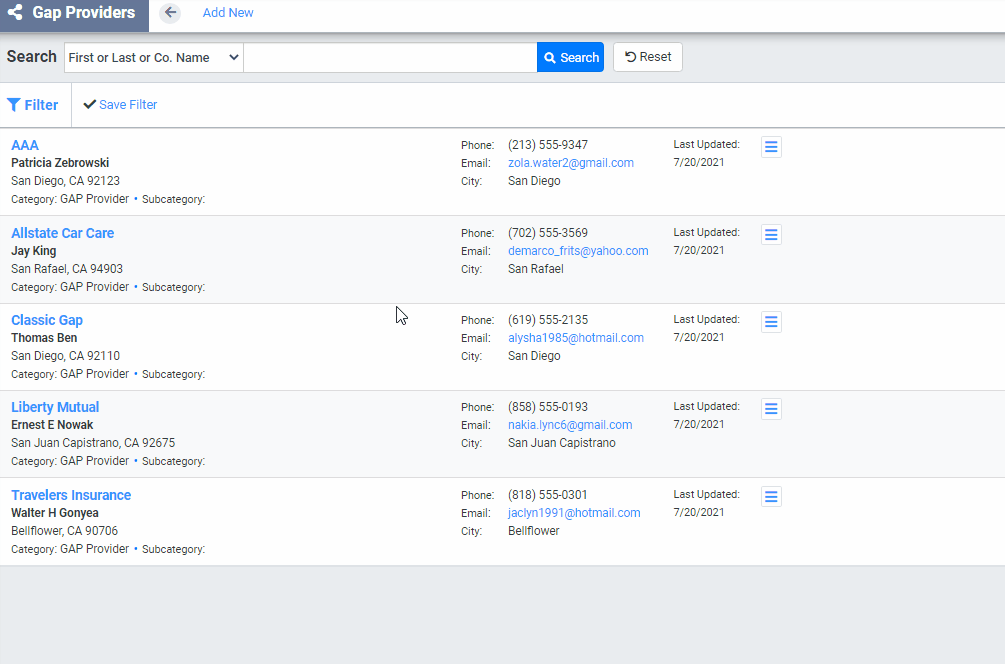Image resolution: width=1005 pixels, height=664 pixels.
Task: Email jaclyn1991@hotmail.com
Action: click(574, 513)
